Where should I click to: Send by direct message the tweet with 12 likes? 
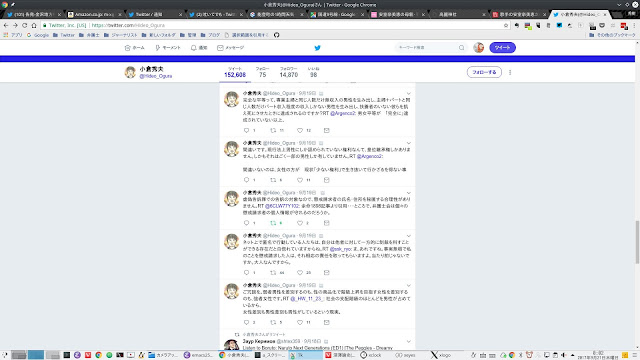click(x=327, y=131)
